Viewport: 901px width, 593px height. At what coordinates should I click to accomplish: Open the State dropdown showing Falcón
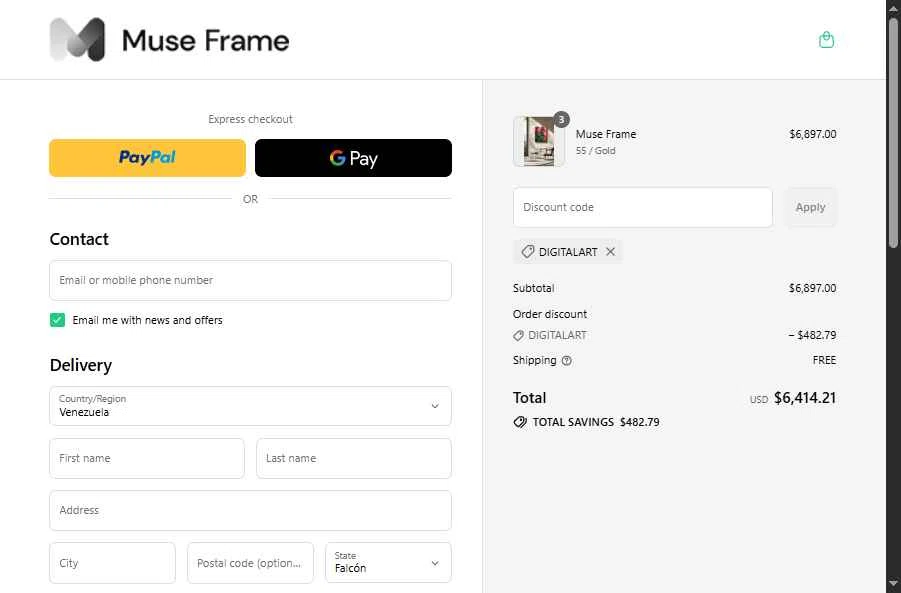point(388,563)
